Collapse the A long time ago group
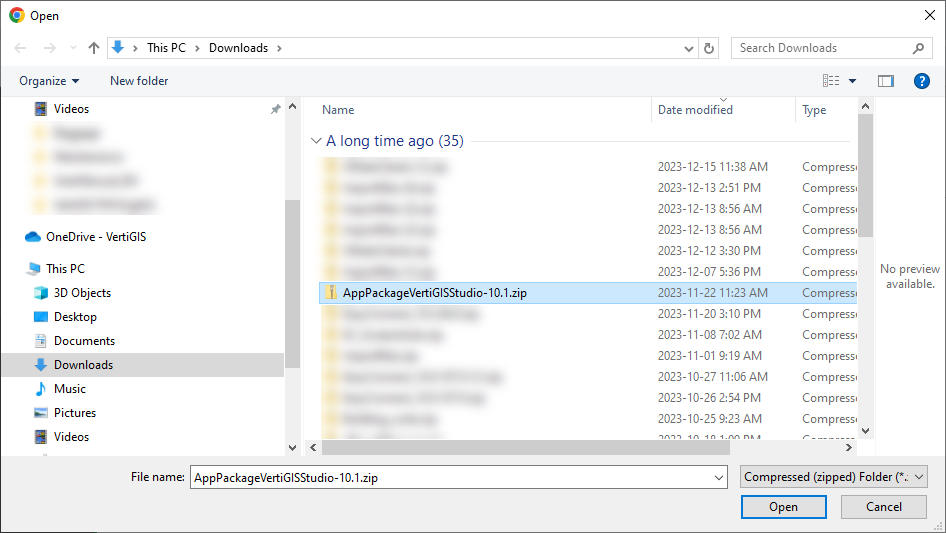This screenshot has height=533, width=946. click(x=316, y=141)
